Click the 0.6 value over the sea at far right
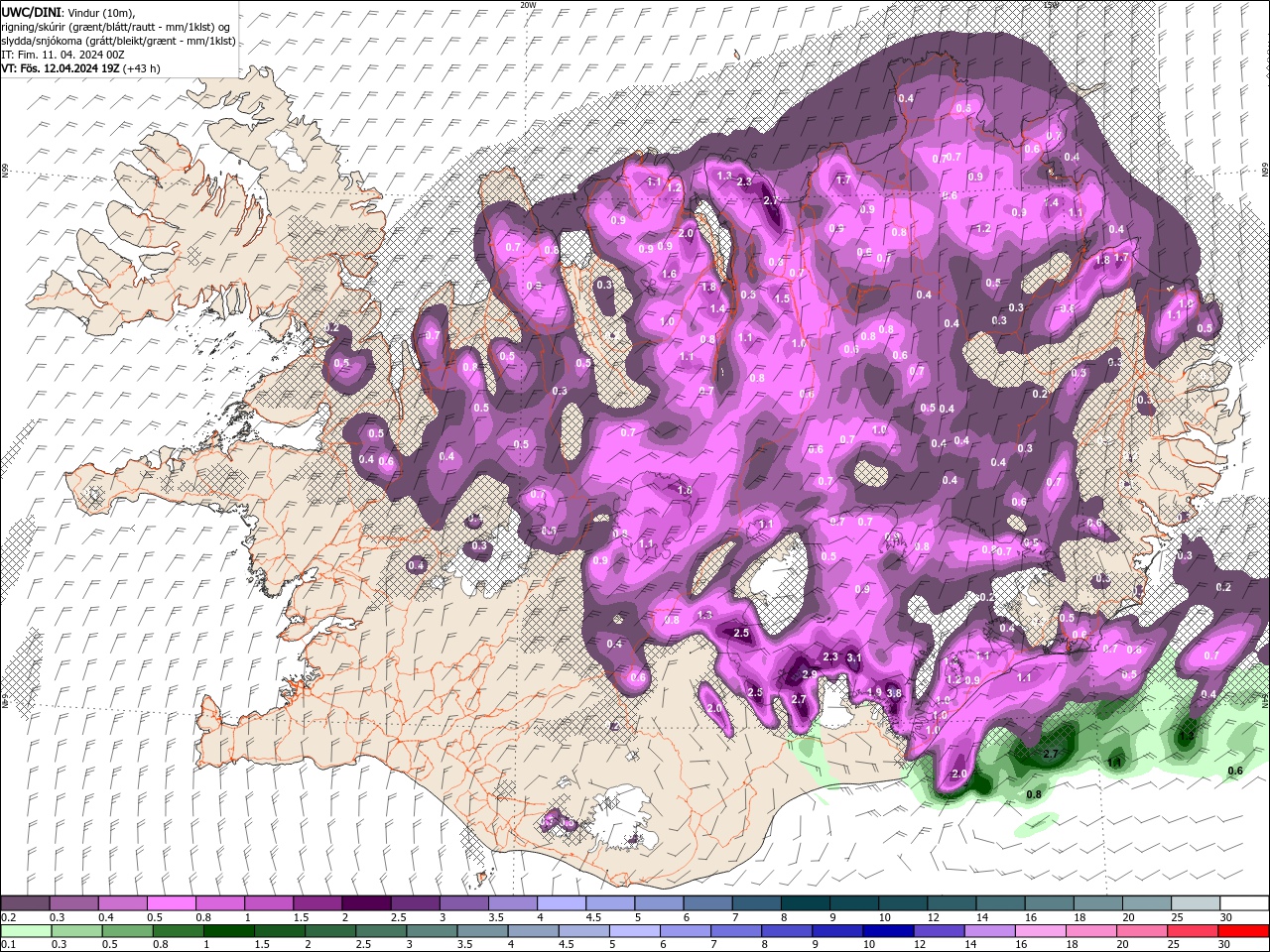The width and height of the screenshot is (1270, 952). [x=1235, y=771]
